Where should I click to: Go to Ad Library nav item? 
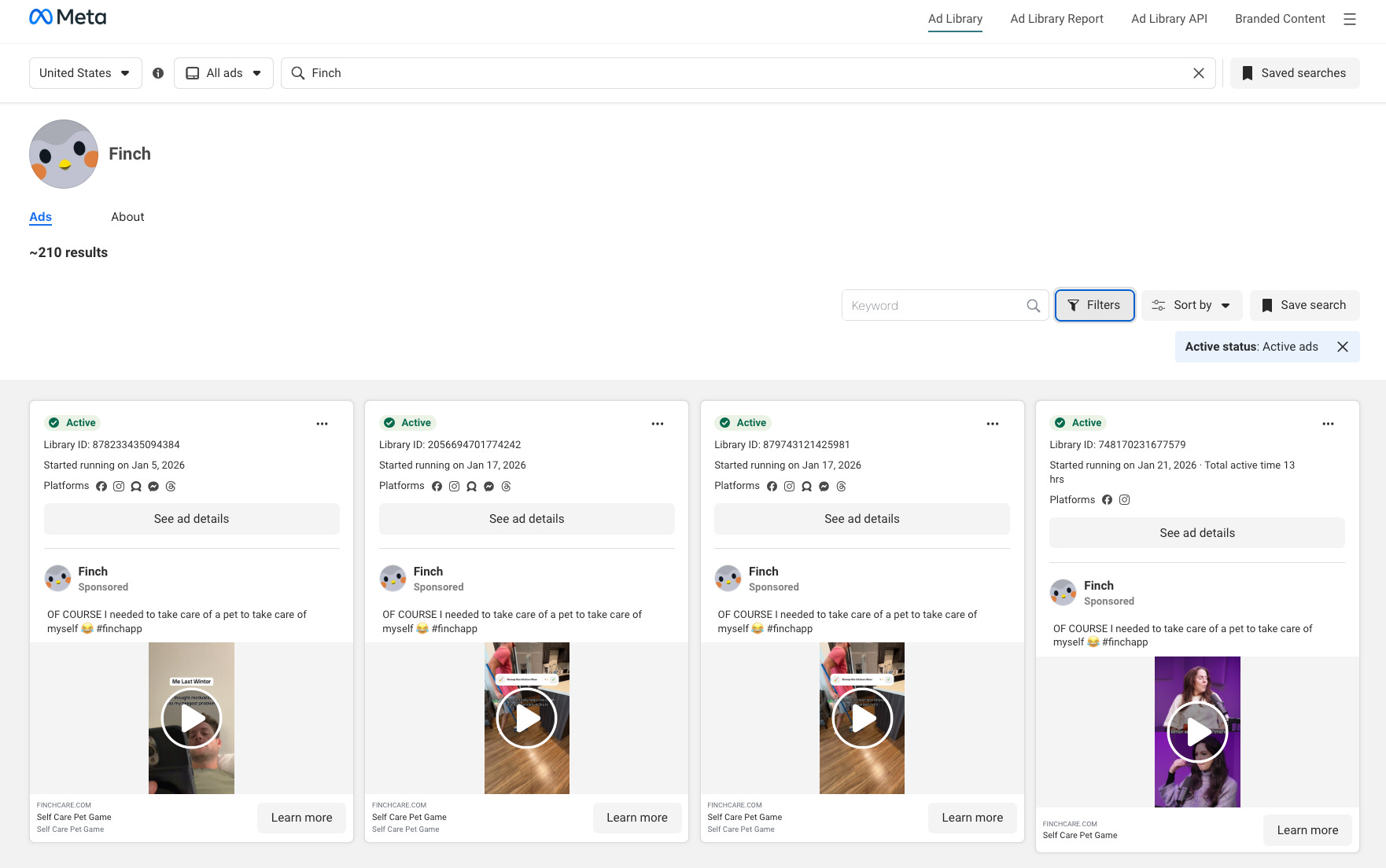tap(955, 19)
